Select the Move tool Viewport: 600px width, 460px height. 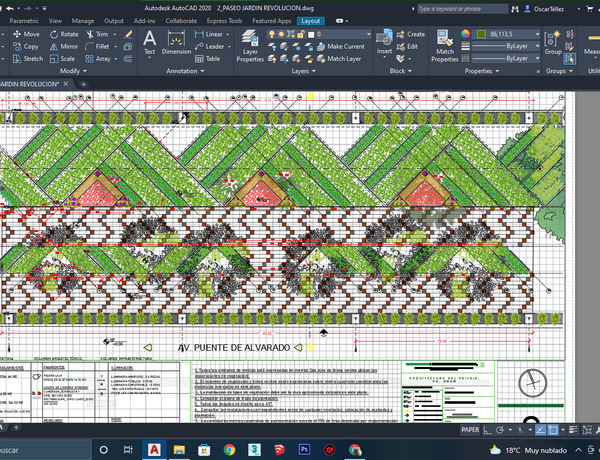coord(26,34)
